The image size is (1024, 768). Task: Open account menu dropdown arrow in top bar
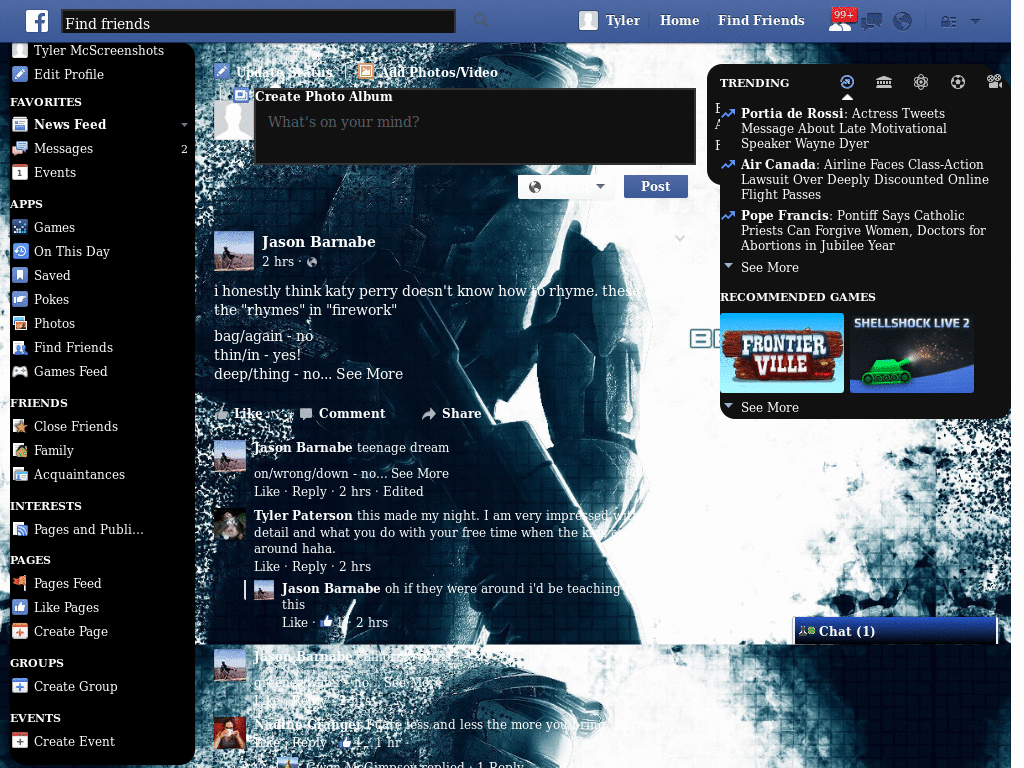click(x=976, y=22)
